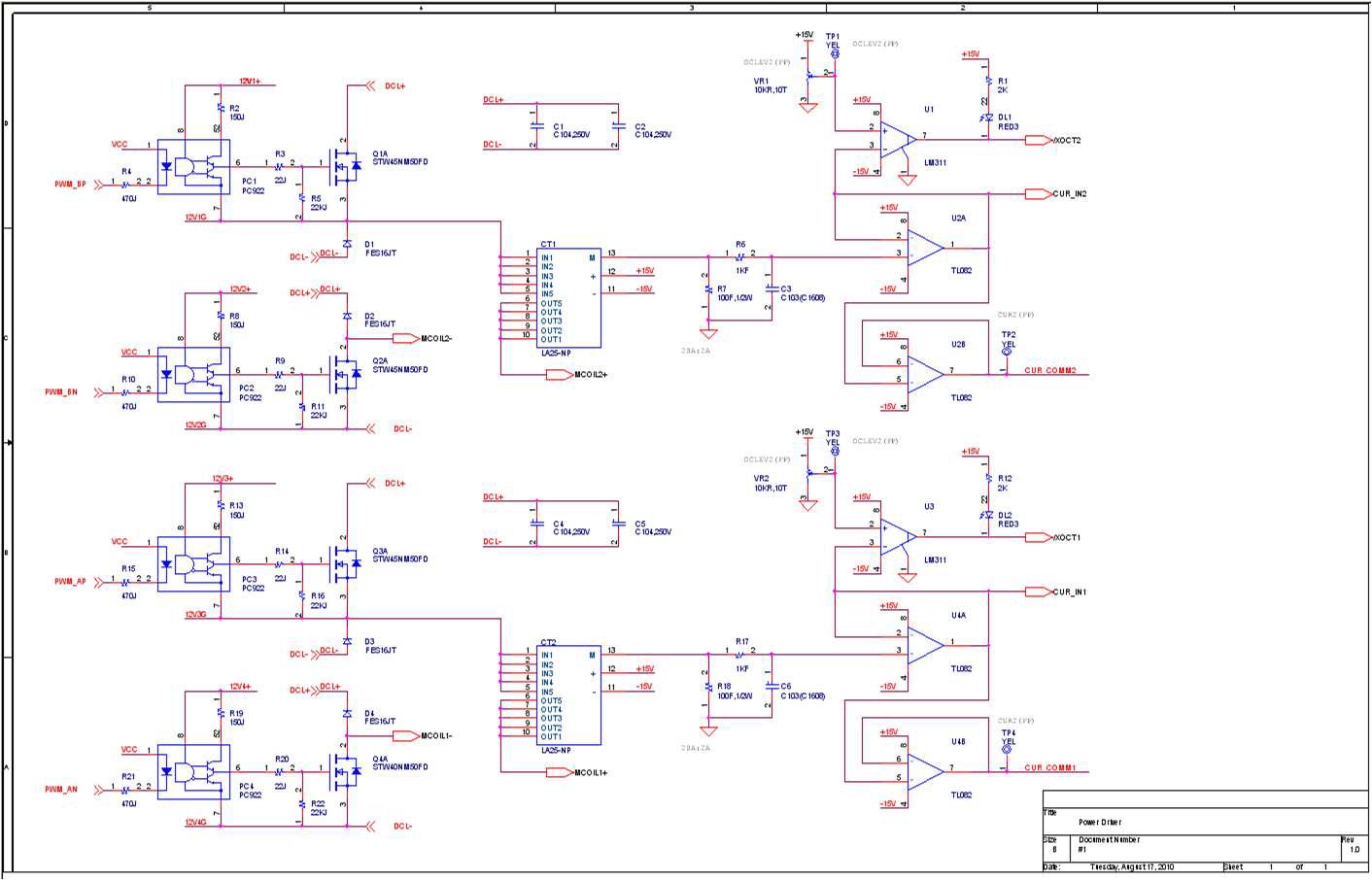Click the CUR COMM1 net label
1372x880 pixels.
1050,768
